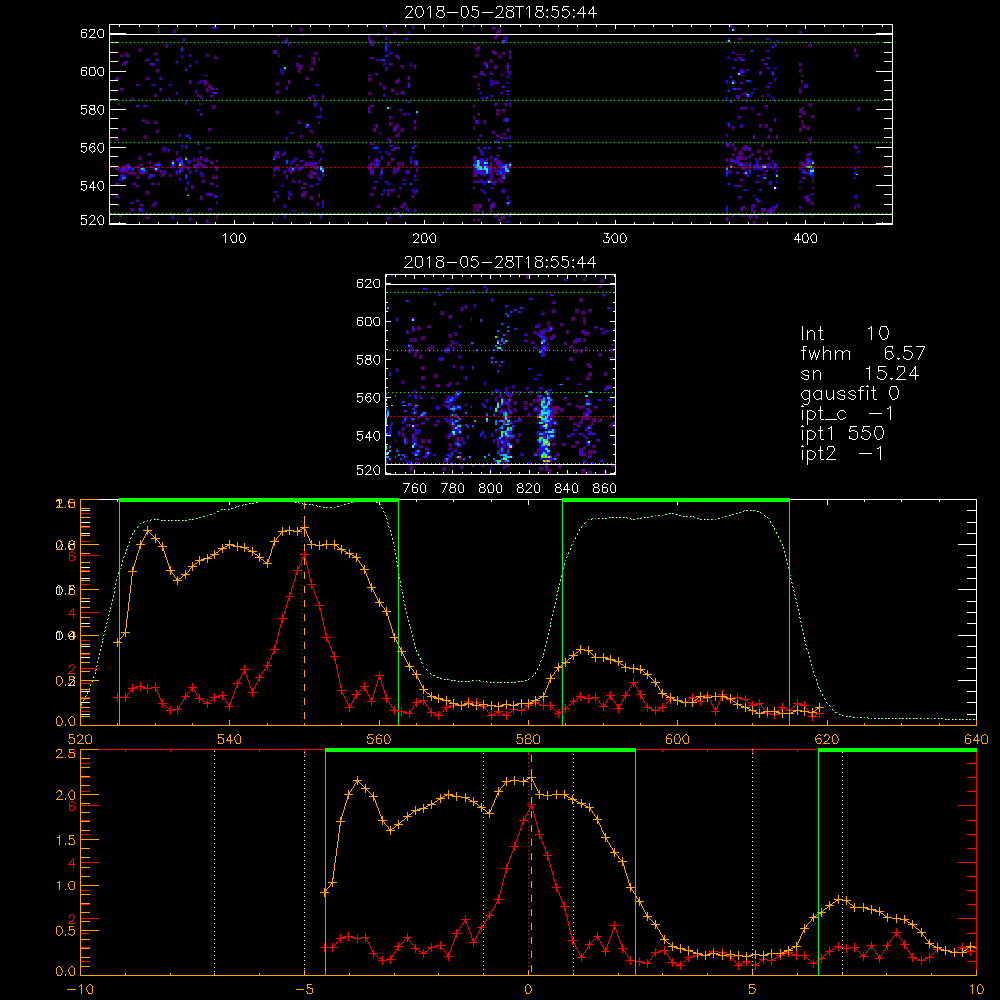
Task: Click the middle plot's timestamp title 2018-05-28T18:55:44
Action: tap(501, 262)
